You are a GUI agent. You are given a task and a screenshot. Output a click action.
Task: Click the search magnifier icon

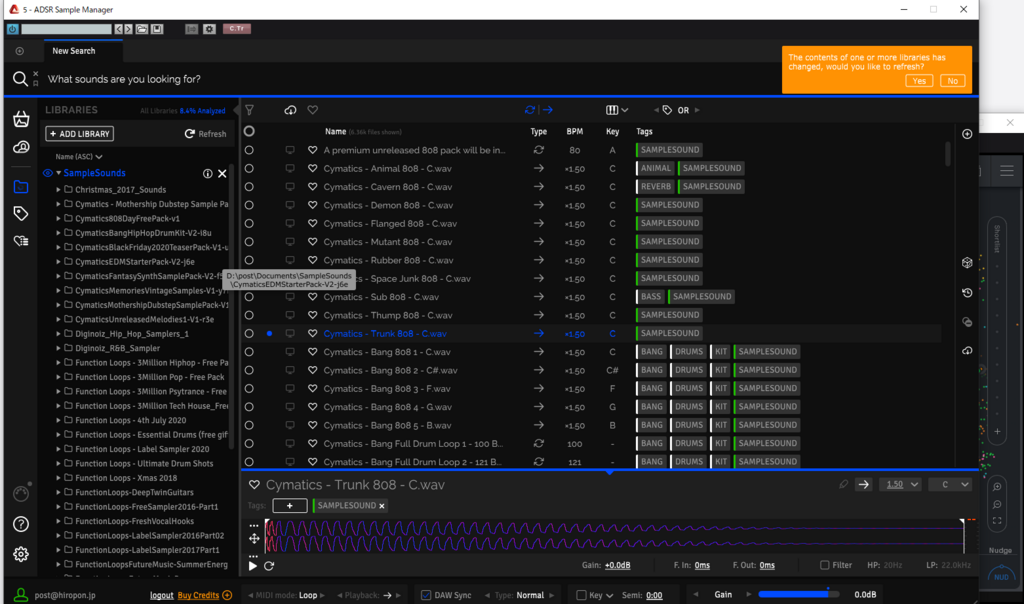coord(20,79)
